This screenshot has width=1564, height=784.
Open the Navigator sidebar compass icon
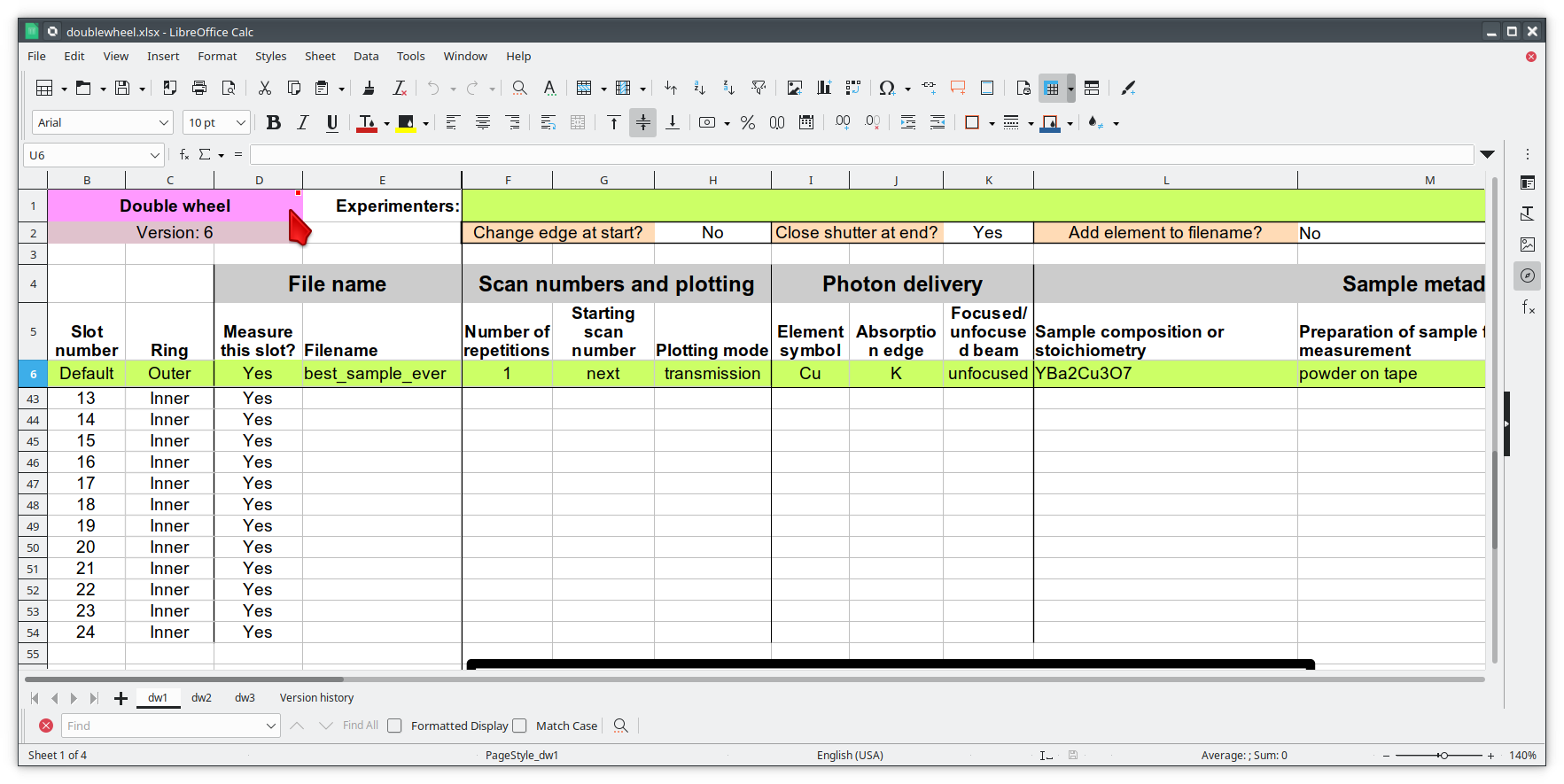(1528, 276)
